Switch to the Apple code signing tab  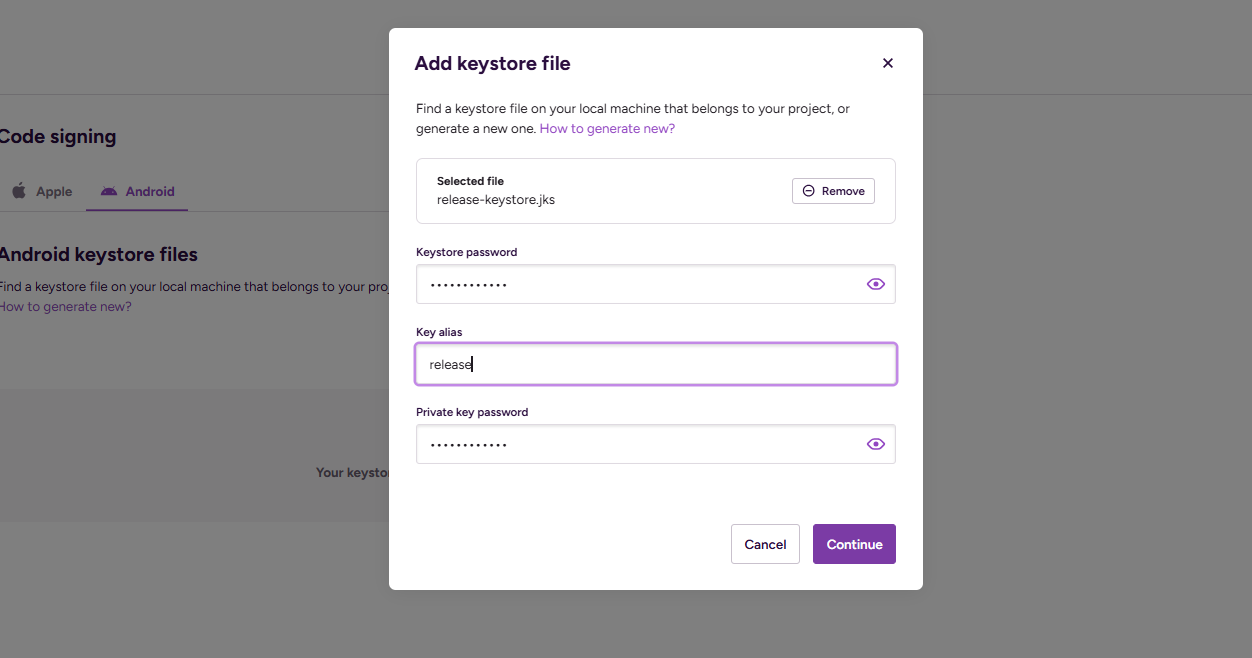tap(41, 191)
